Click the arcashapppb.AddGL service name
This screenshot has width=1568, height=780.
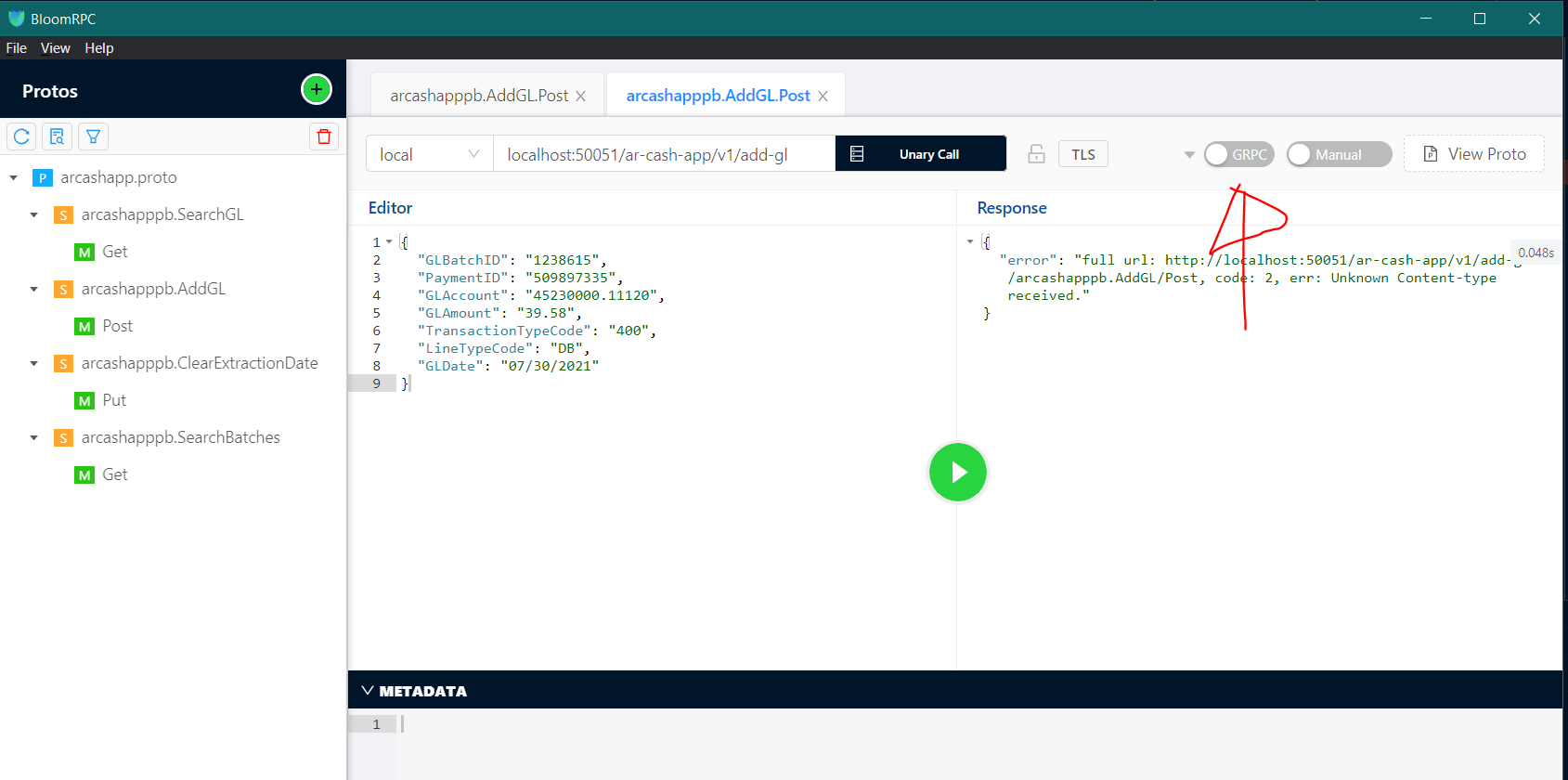(153, 289)
